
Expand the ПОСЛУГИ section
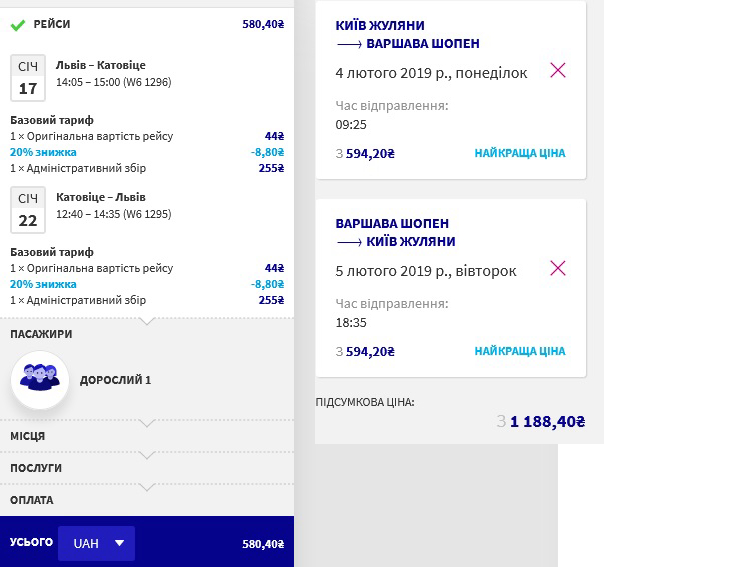coord(147,468)
